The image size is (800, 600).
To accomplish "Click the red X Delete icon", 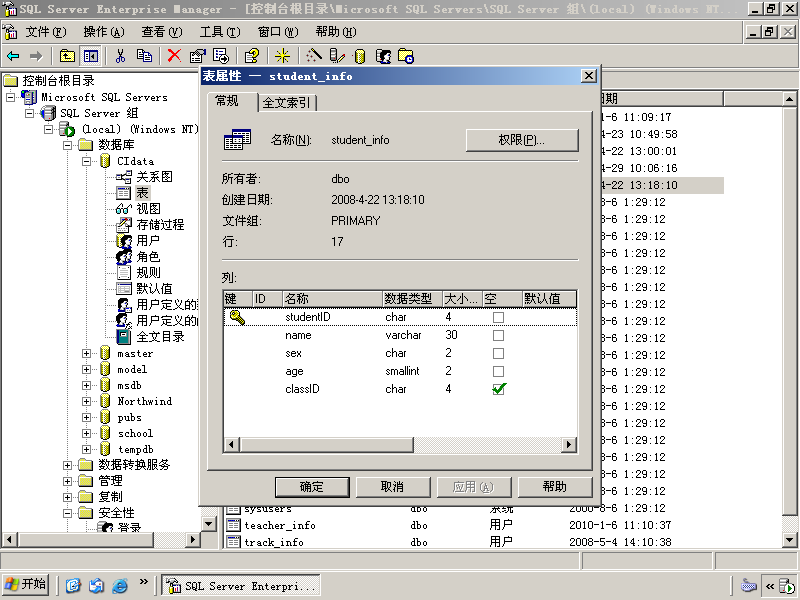I will 174,56.
